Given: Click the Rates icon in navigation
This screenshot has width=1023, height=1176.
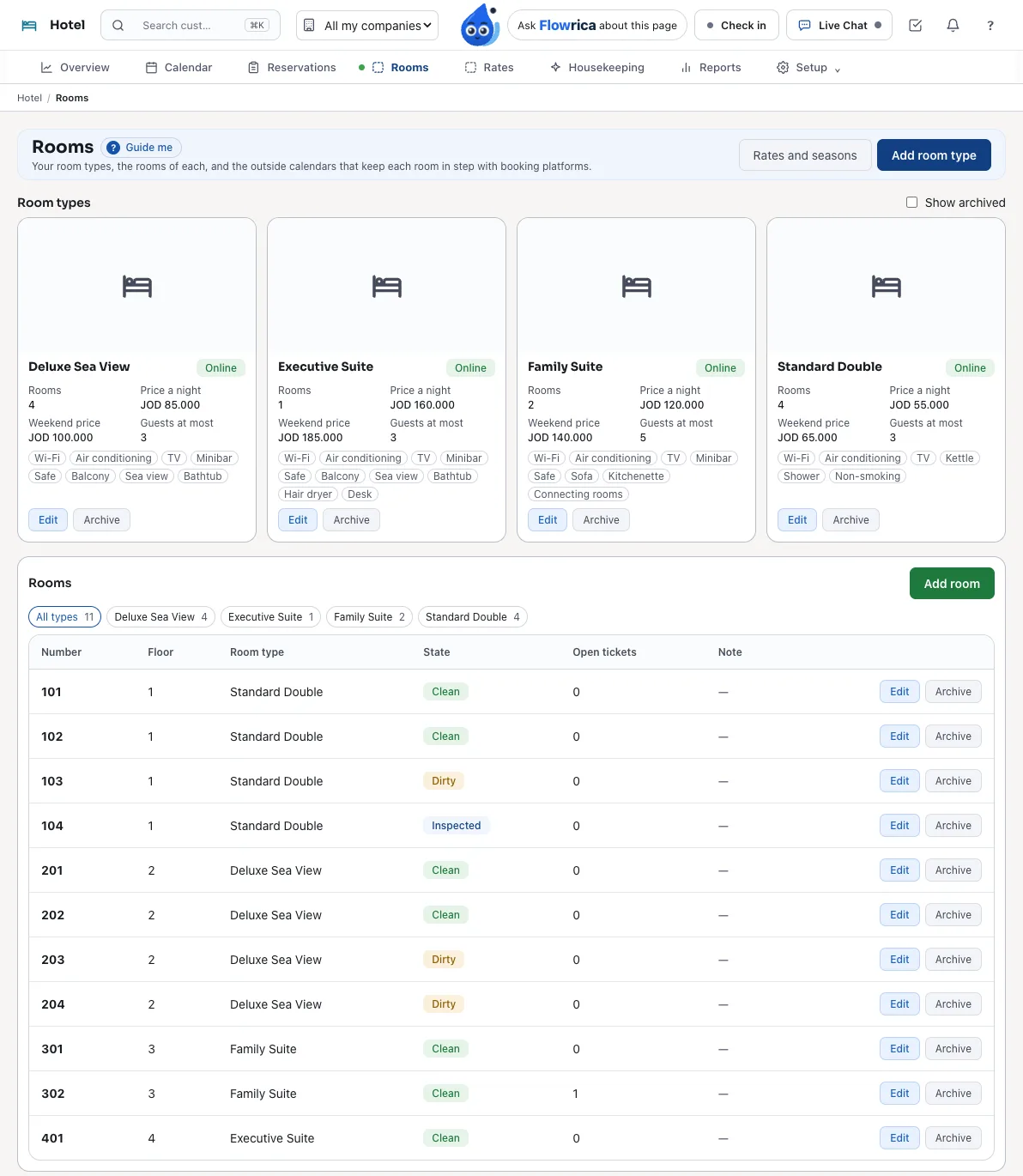Looking at the screenshot, I should tap(470, 68).
